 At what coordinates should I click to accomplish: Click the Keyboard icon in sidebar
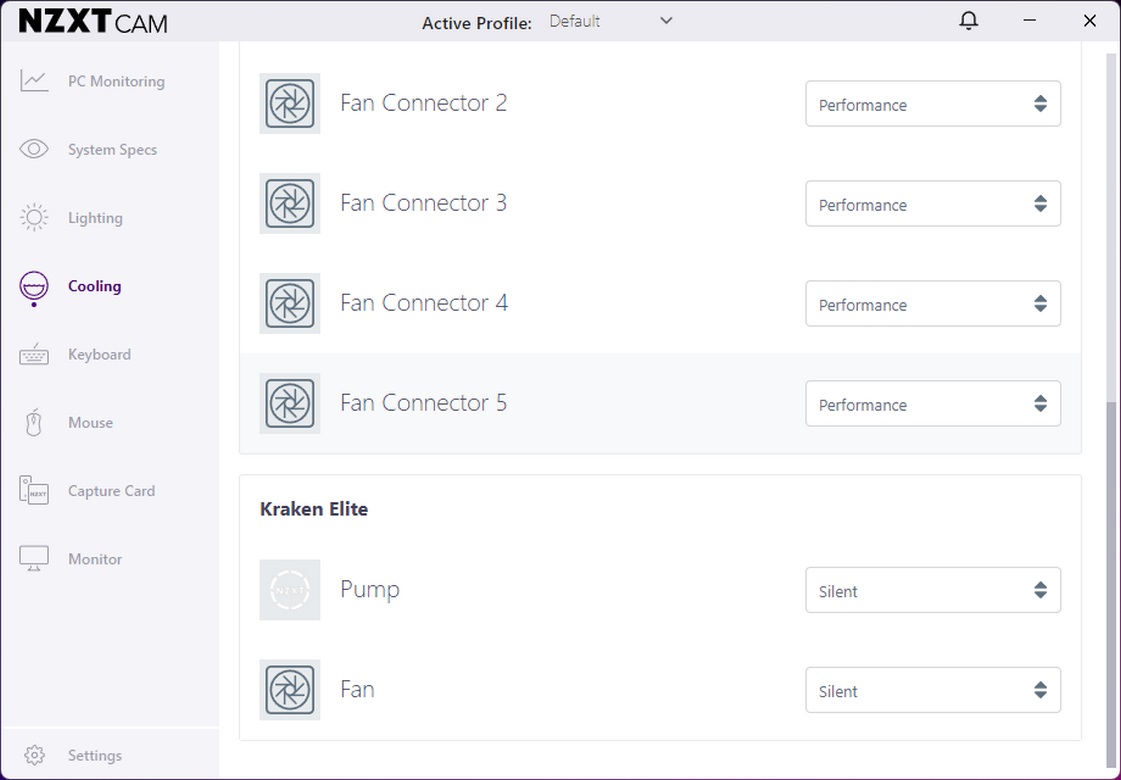(x=34, y=355)
